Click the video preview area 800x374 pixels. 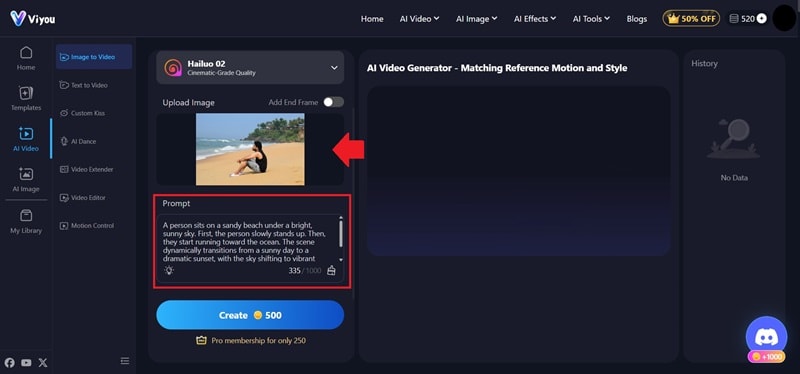pyautogui.click(x=518, y=171)
